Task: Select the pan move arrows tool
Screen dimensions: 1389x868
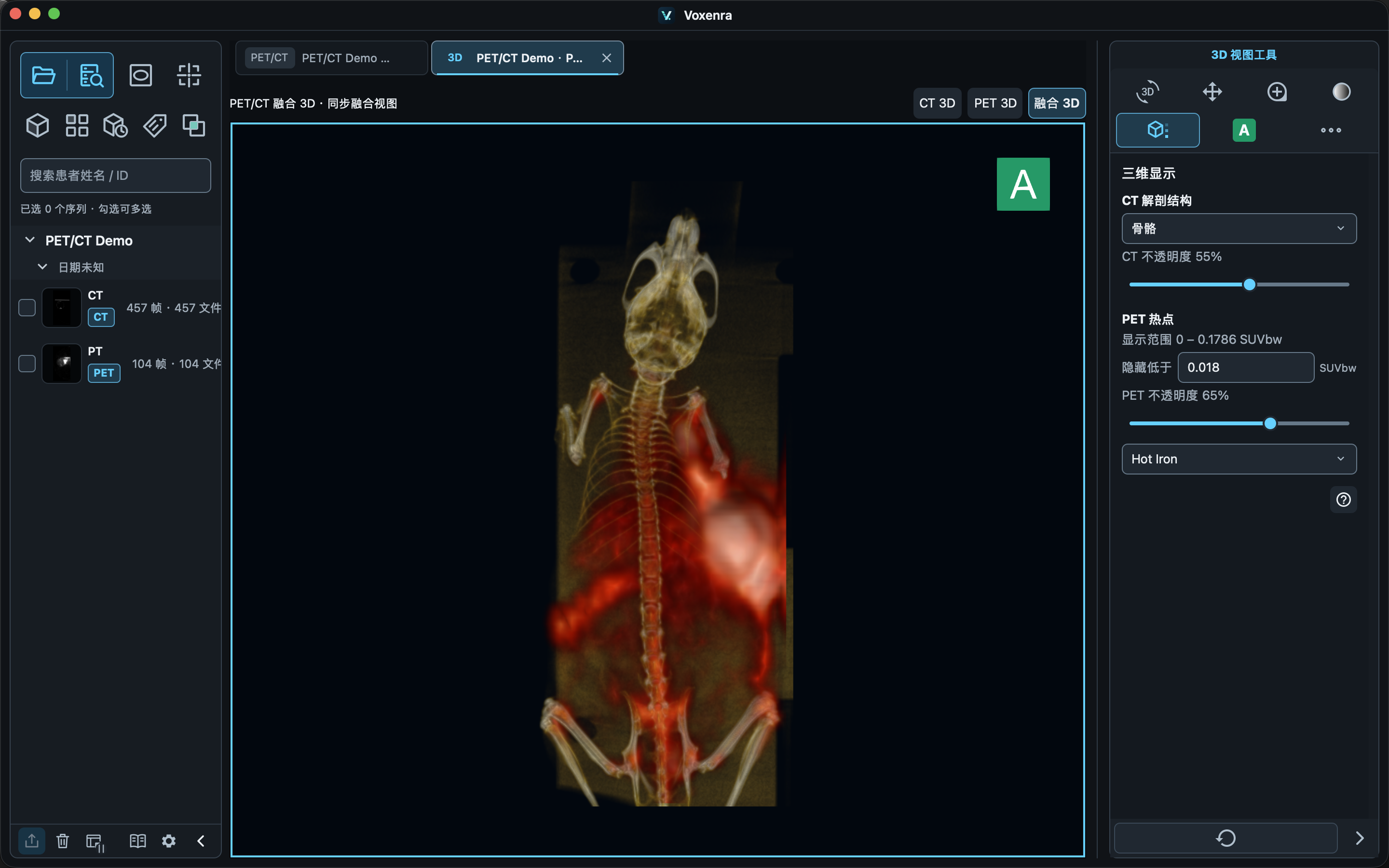Action: pyautogui.click(x=1212, y=91)
